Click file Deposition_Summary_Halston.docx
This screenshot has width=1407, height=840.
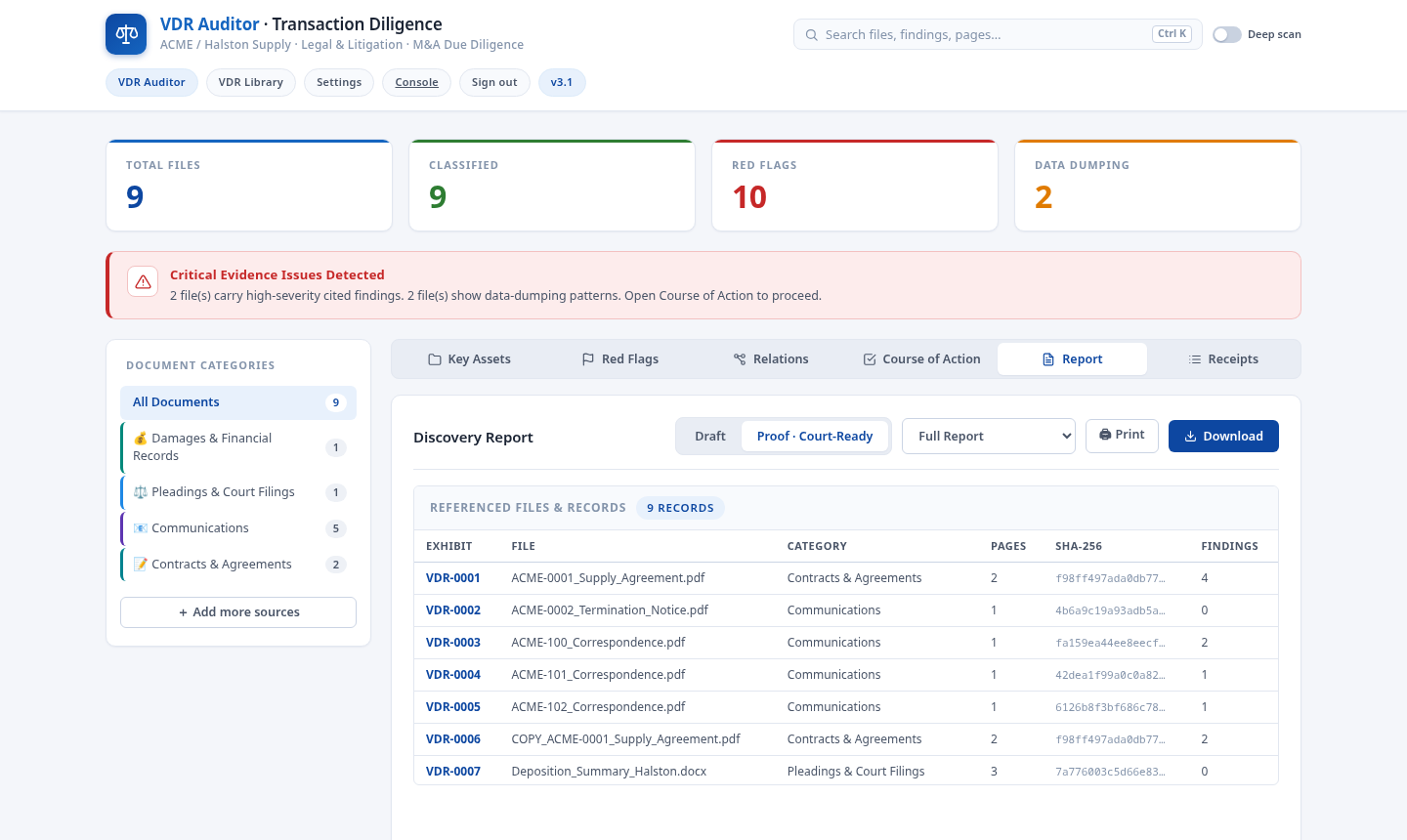609,772
